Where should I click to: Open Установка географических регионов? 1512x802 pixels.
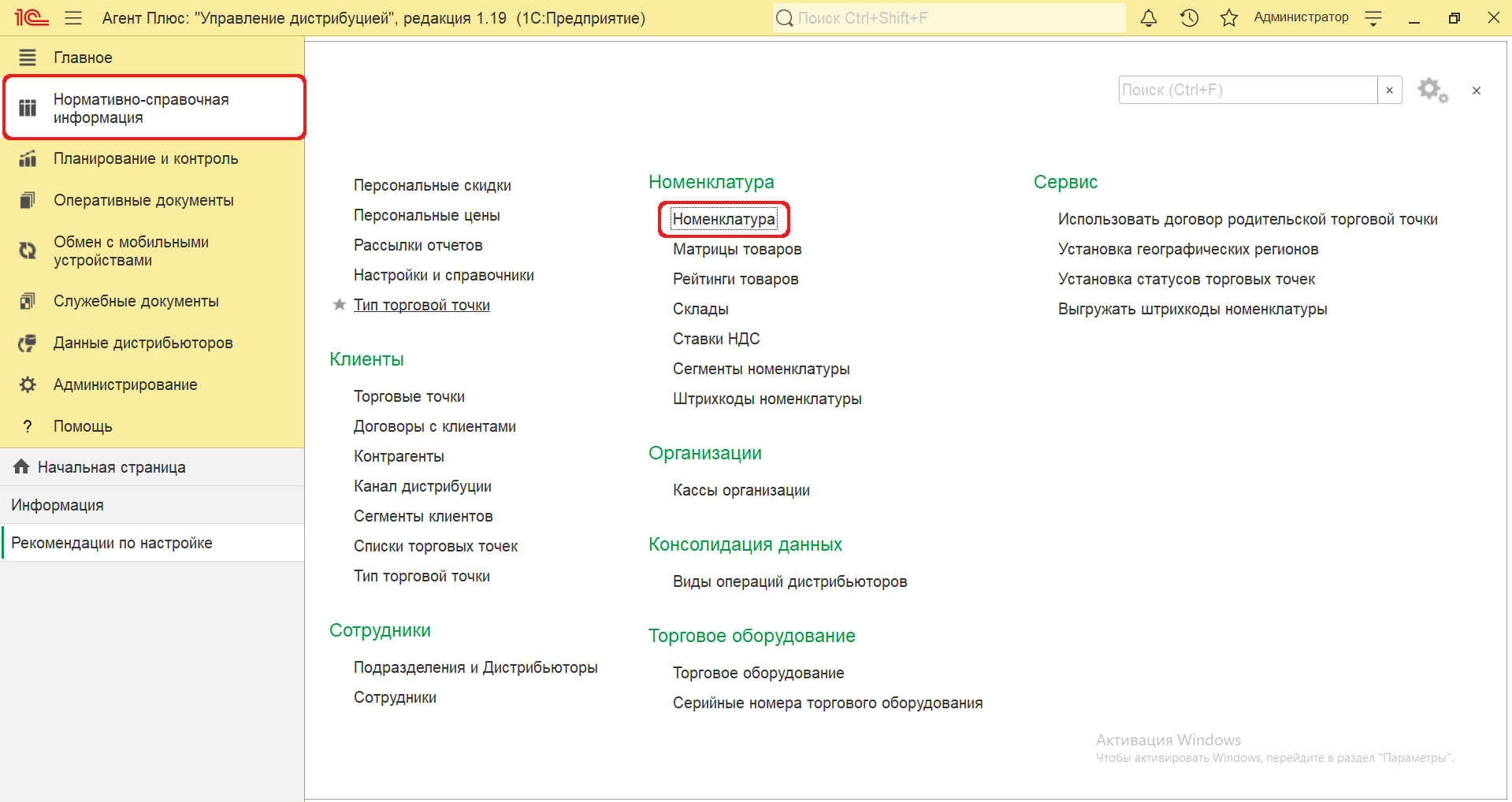1188,249
